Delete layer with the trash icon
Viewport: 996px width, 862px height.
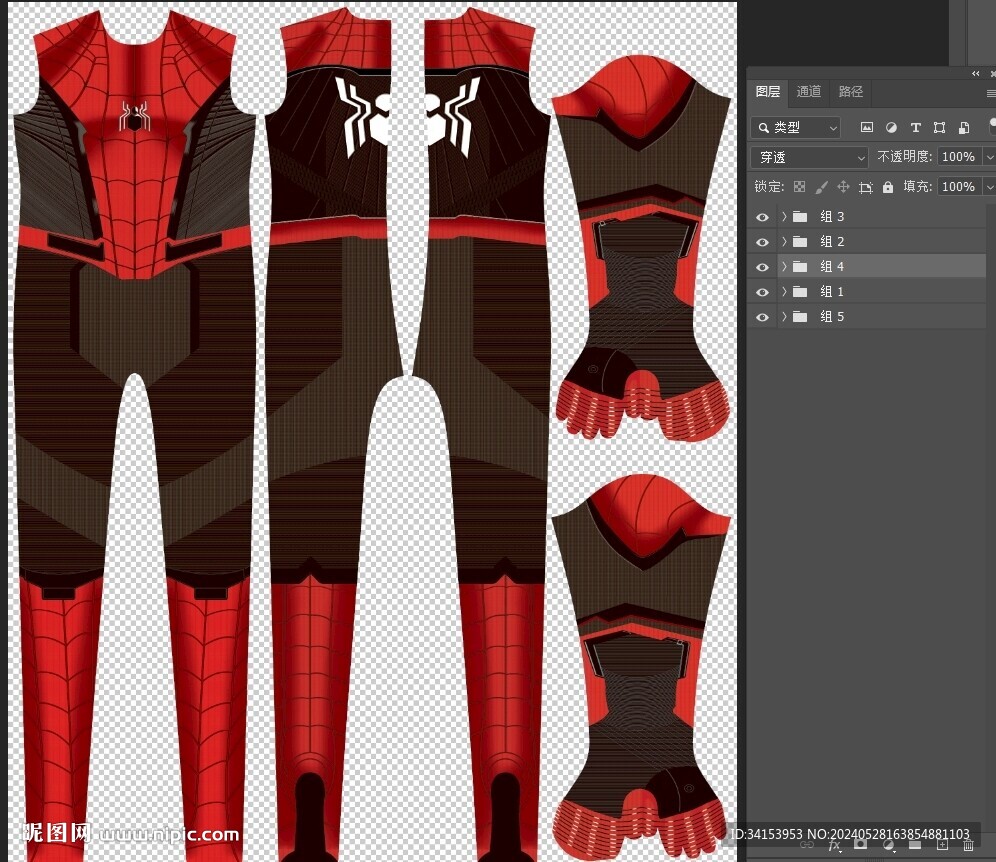tap(968, 845)
